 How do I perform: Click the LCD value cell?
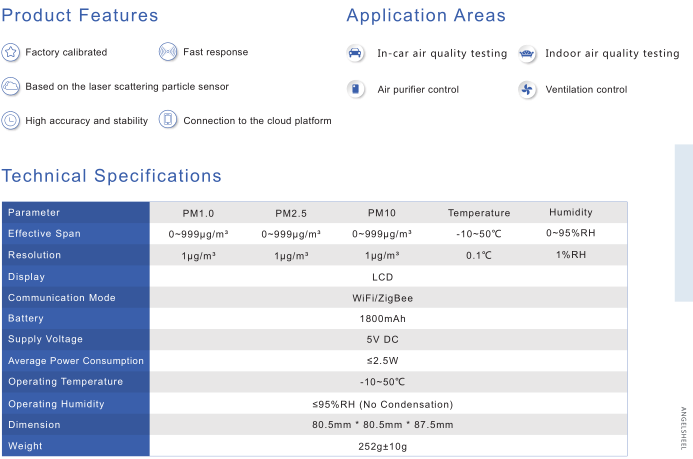tap(383, 277)
